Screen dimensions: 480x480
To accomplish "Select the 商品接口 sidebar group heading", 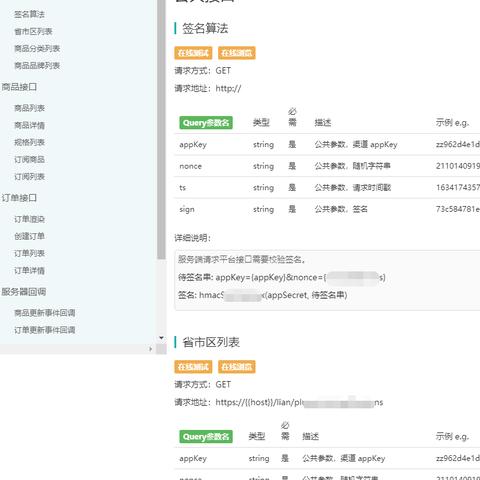I will coord(19,87).
